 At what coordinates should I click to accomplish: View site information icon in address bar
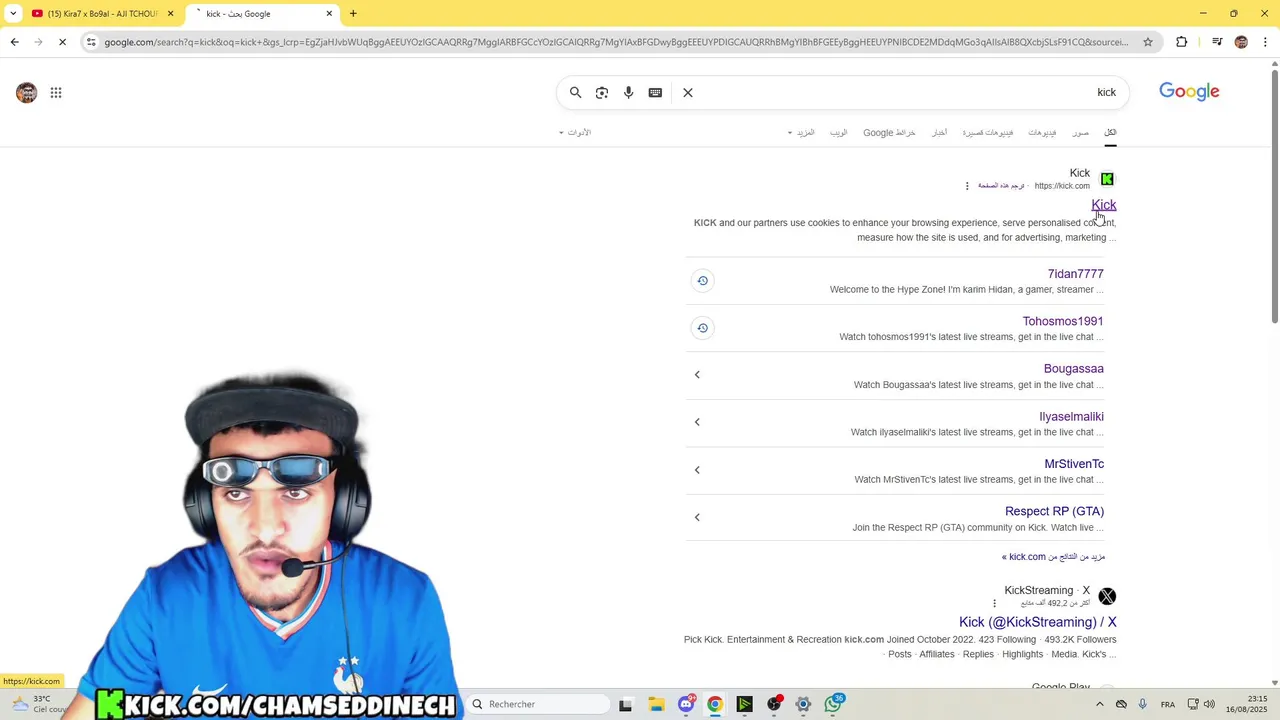pos(91,42)
